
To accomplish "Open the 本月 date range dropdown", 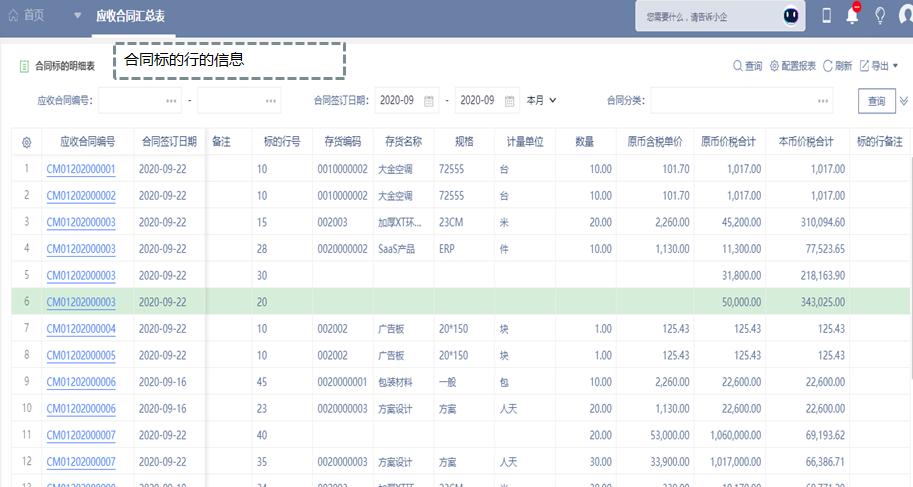I will pyautogui.click(x=541, y=101).
